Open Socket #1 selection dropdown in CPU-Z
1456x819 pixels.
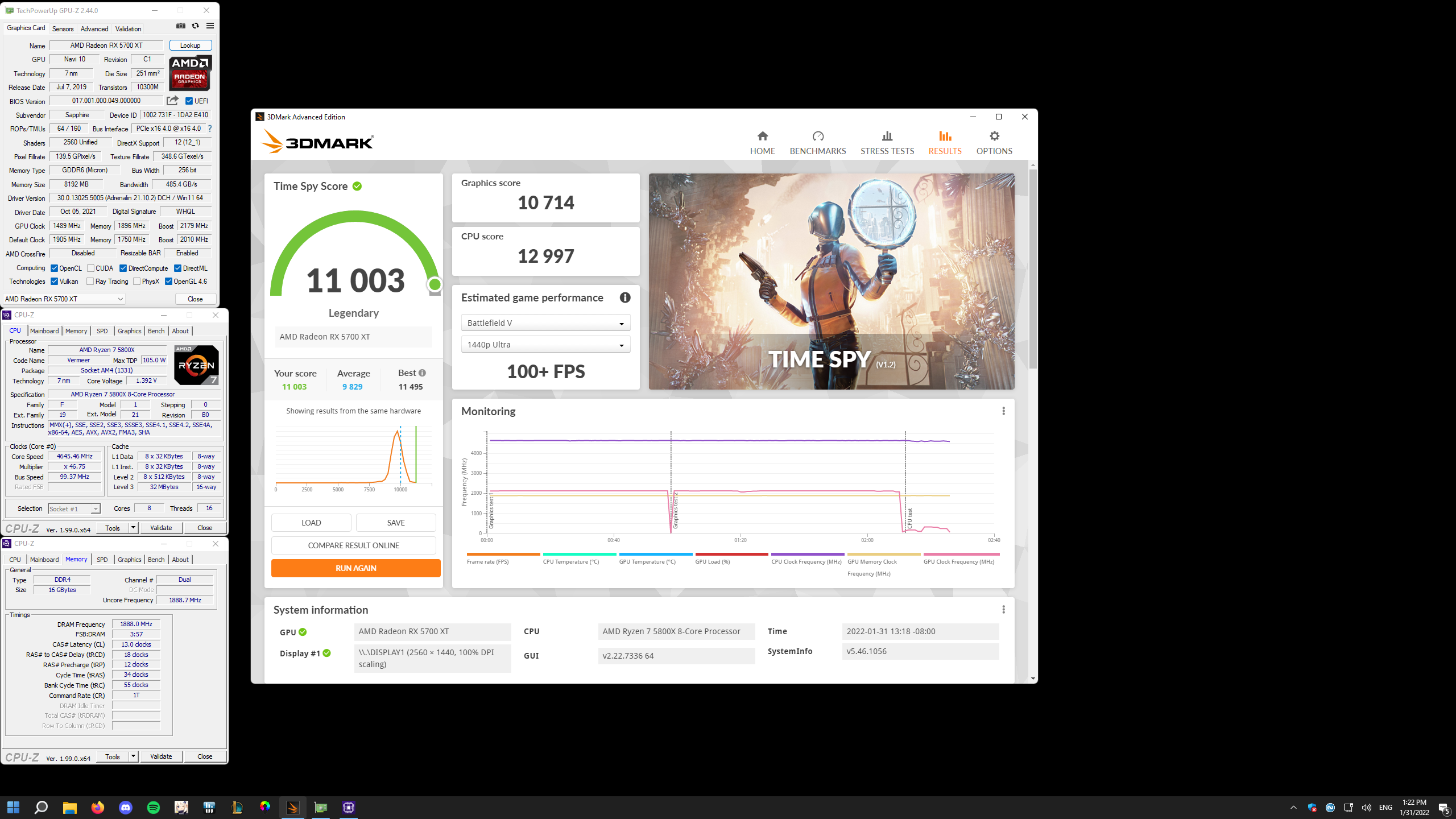click(x=74, y=508)
